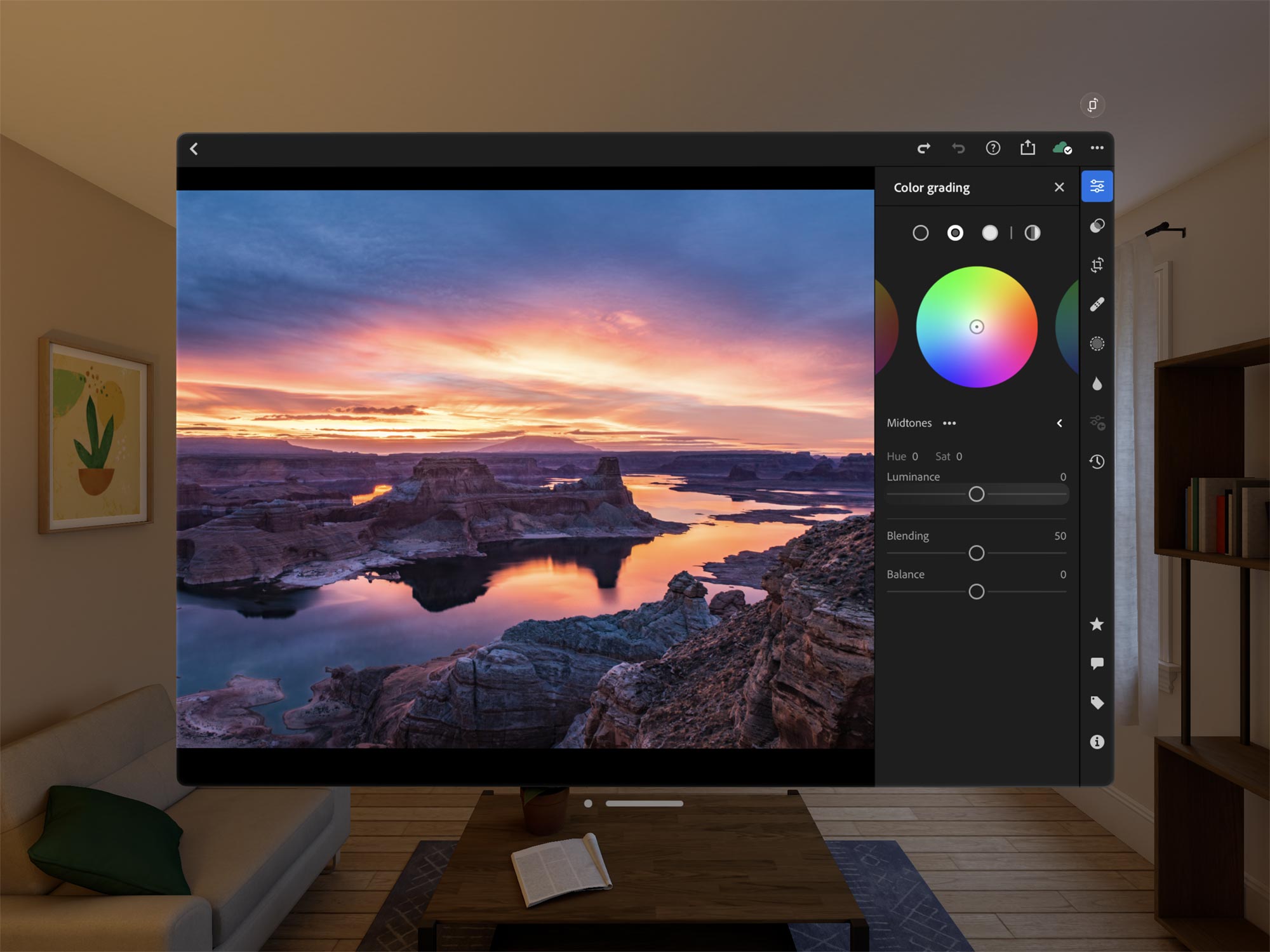Open the comments panel
Viewport: 1270px width, 952px height.
coord(1097,662)
